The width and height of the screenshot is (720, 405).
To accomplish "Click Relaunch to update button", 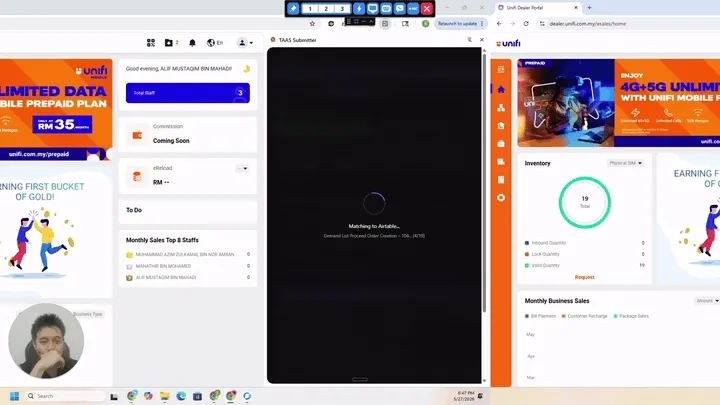I will pos(460,23).
